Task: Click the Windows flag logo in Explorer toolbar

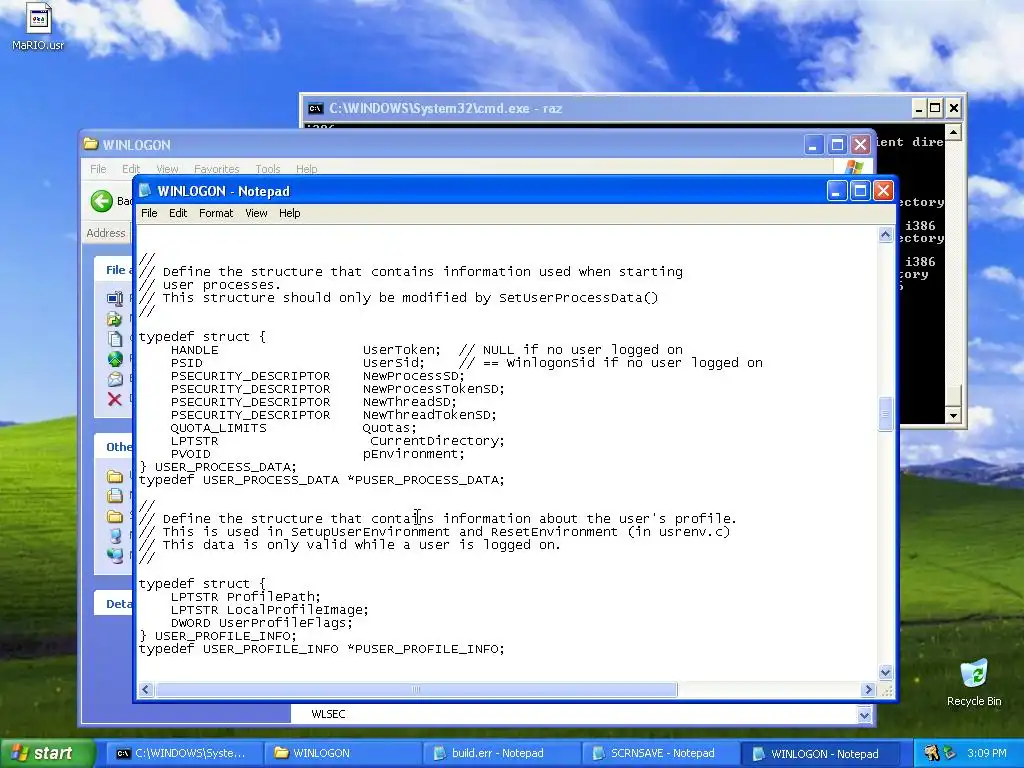Action: pyautogui.click(x=854, y=168)
